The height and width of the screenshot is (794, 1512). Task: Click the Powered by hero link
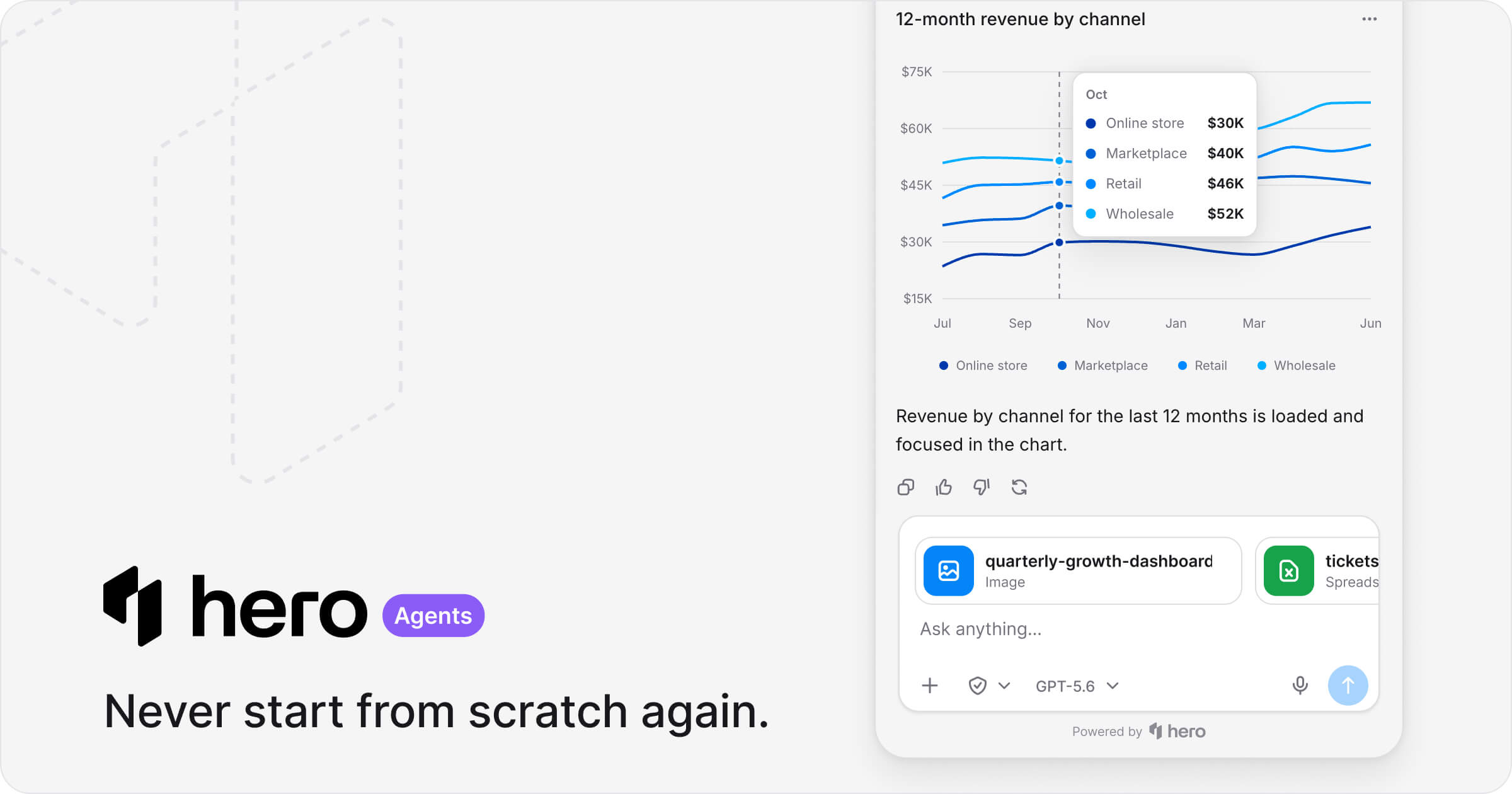pyautogui.click(x=1139, y=731)
